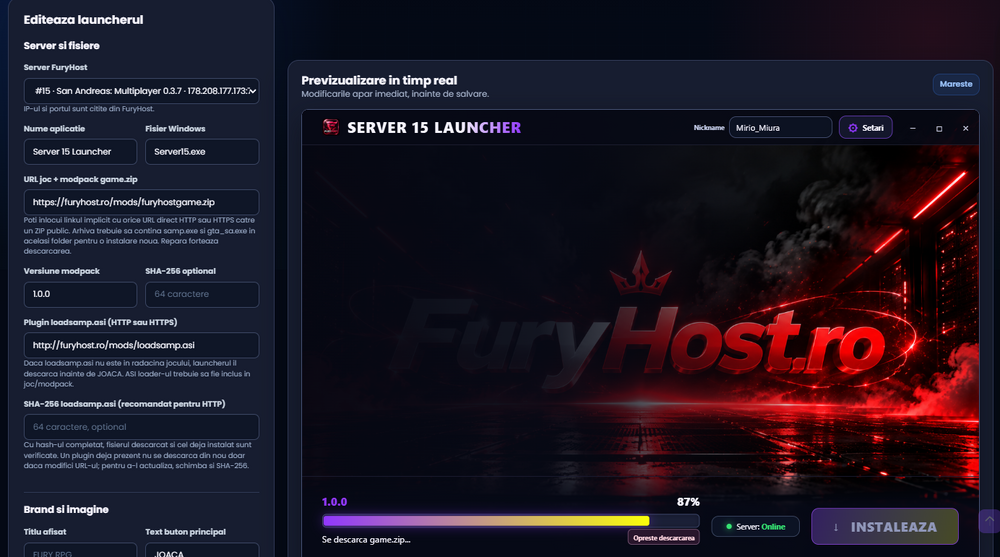This screenshot has width=1000, height=557.
Task: Click the SERVER 15 LAUNCHER title text
Action: click(434, 128)
